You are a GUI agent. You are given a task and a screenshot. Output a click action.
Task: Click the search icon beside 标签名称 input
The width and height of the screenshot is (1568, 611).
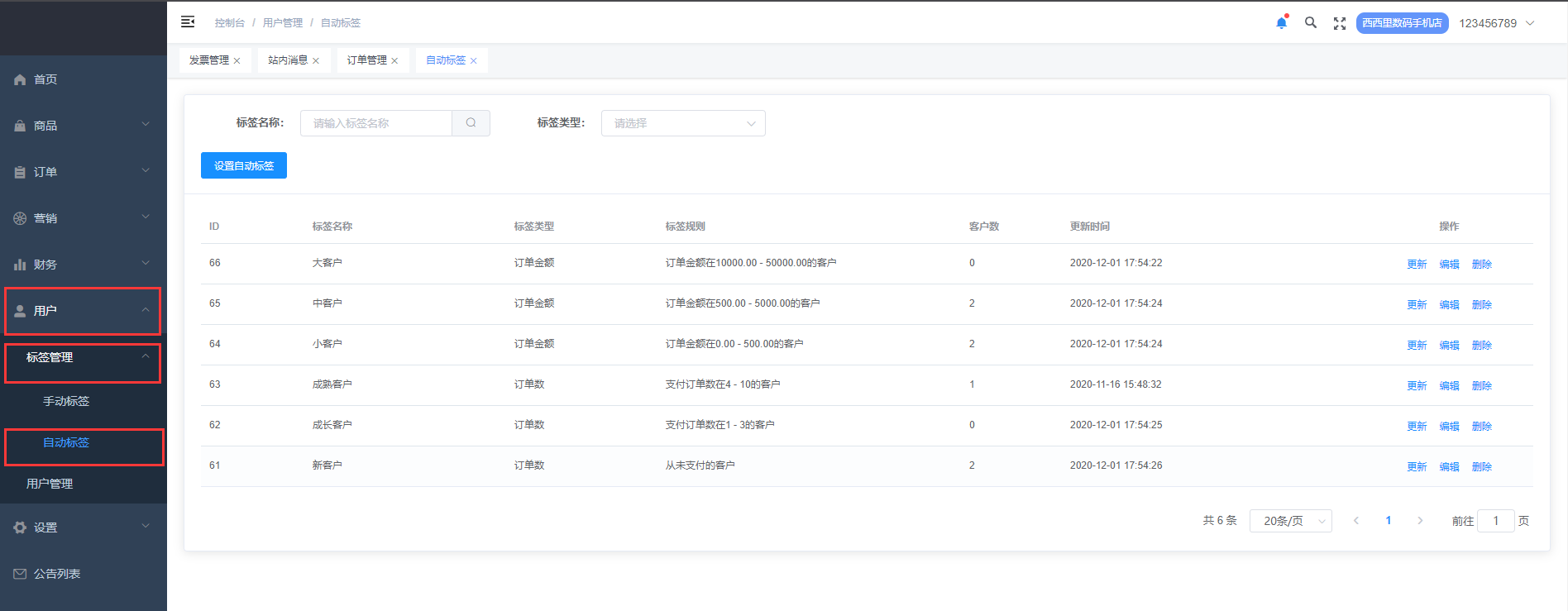point(471,123)
